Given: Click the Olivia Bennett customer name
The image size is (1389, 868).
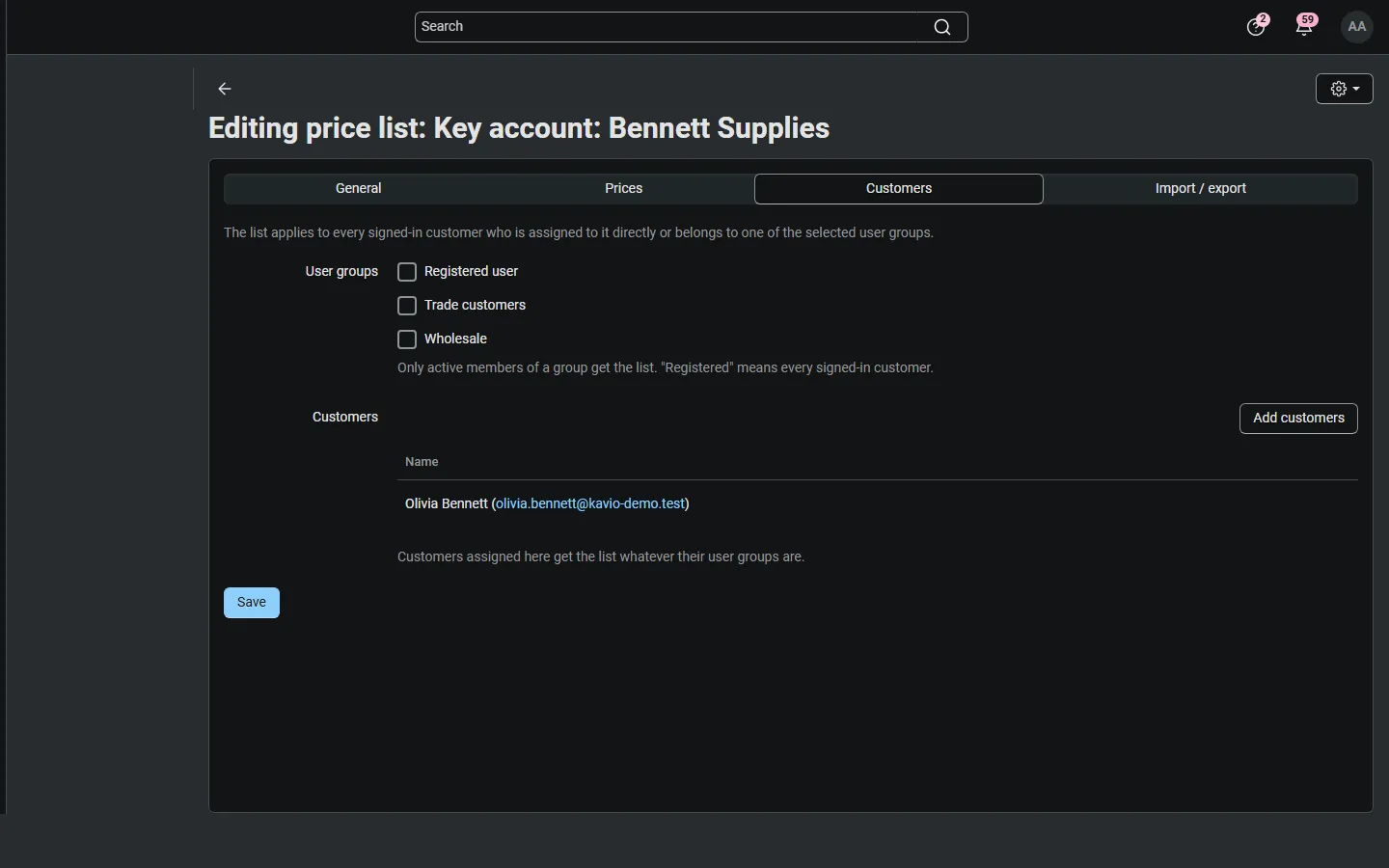Looking at the screenshot, I should coord(447,504).
